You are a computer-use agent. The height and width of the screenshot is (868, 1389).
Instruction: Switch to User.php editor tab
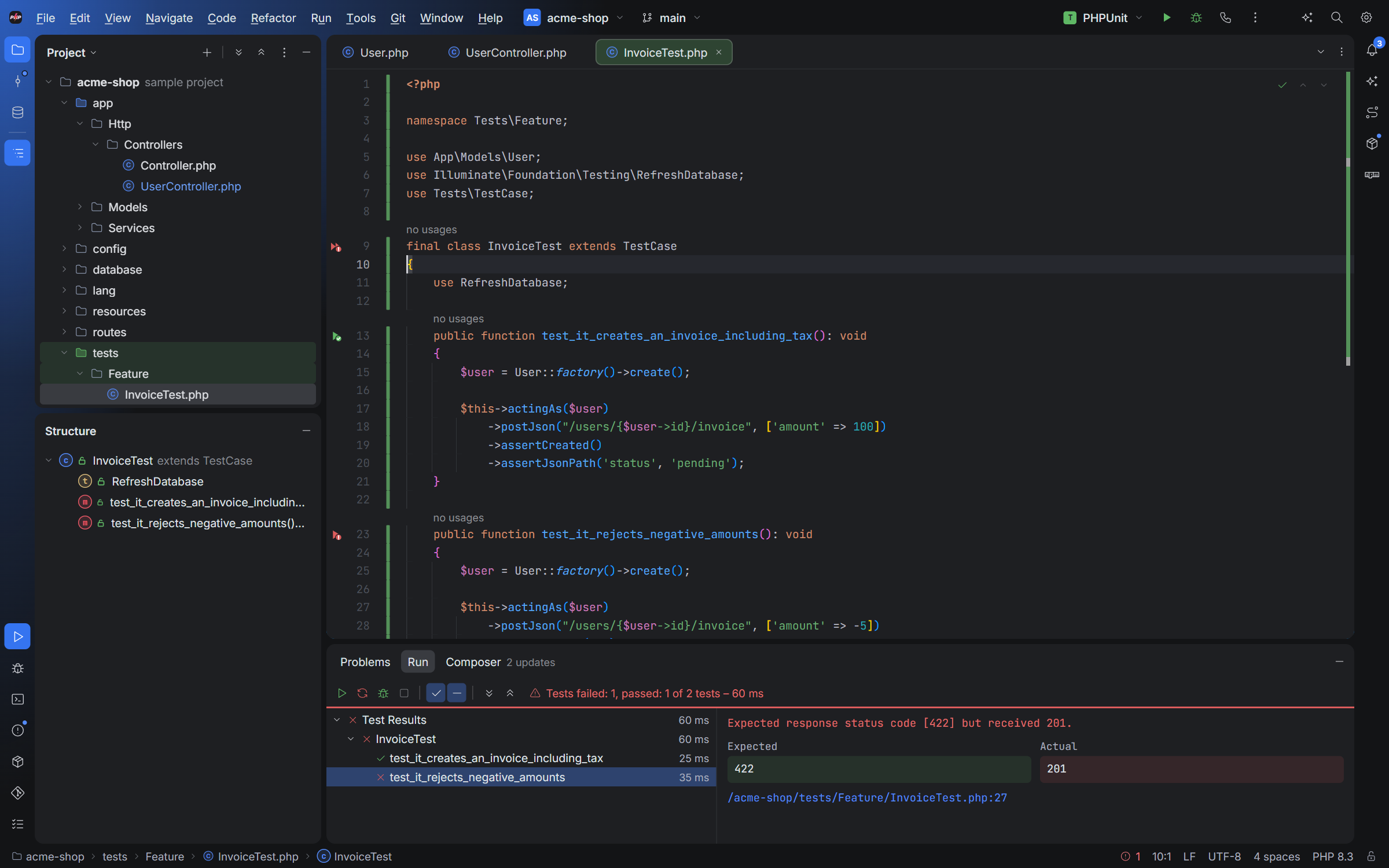376,53
